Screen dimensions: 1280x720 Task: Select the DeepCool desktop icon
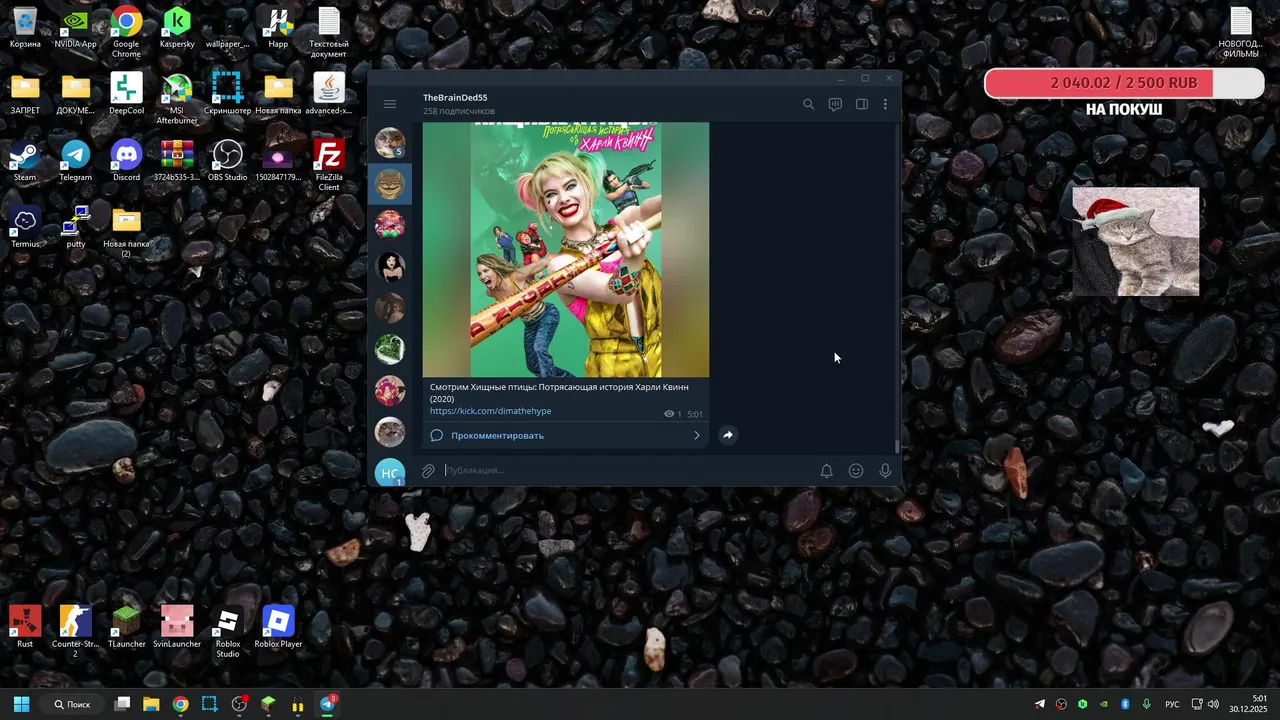point(126,94)
